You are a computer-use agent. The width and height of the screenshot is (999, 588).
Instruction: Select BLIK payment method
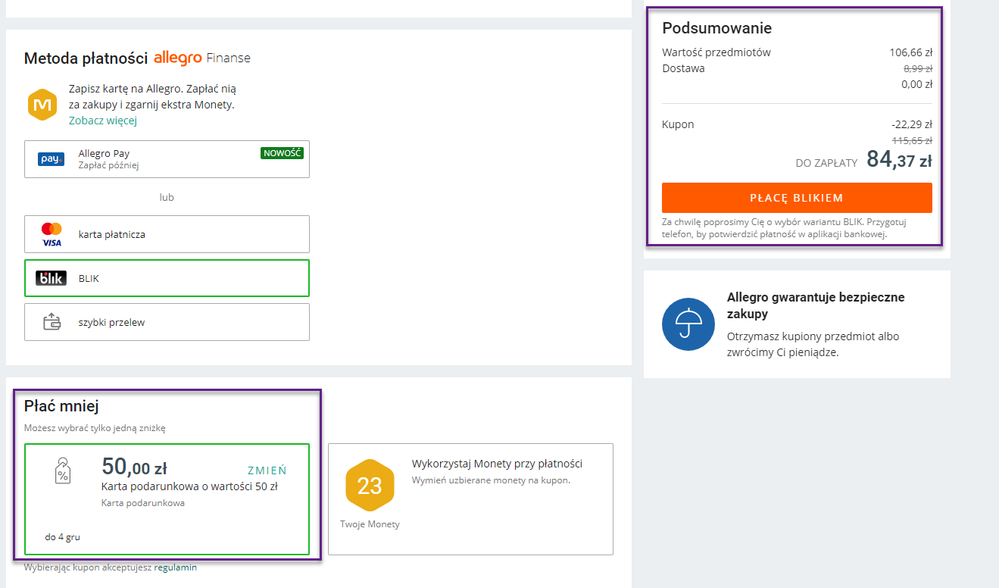[x=167, y=278]
